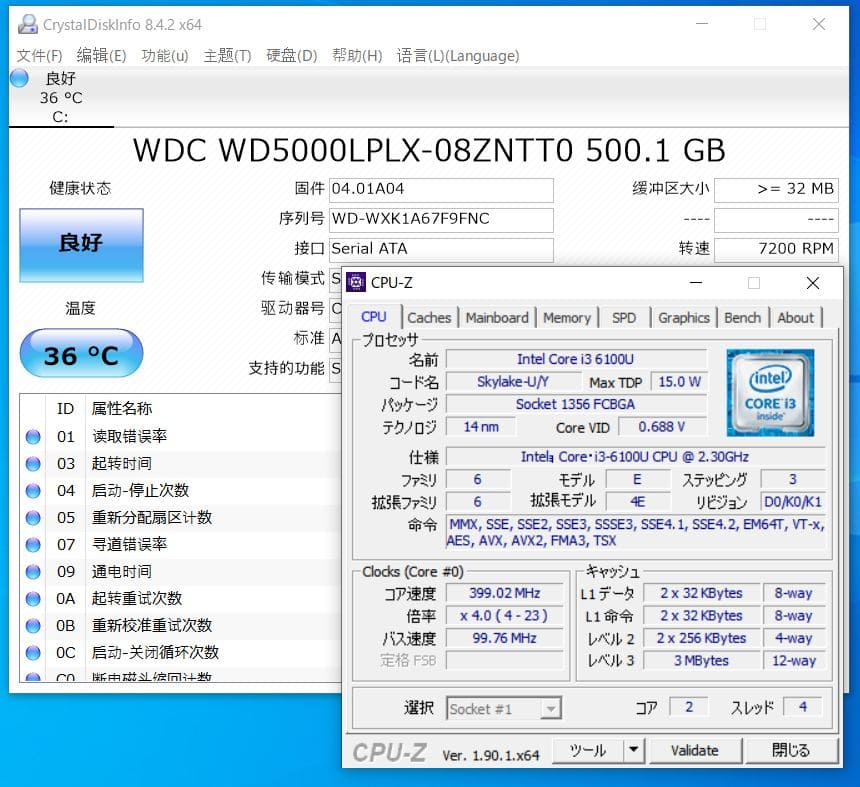This screenshot has width=860, height=787.
Task: Switch to the SPD tab
Action: click(x=624, y=318)
